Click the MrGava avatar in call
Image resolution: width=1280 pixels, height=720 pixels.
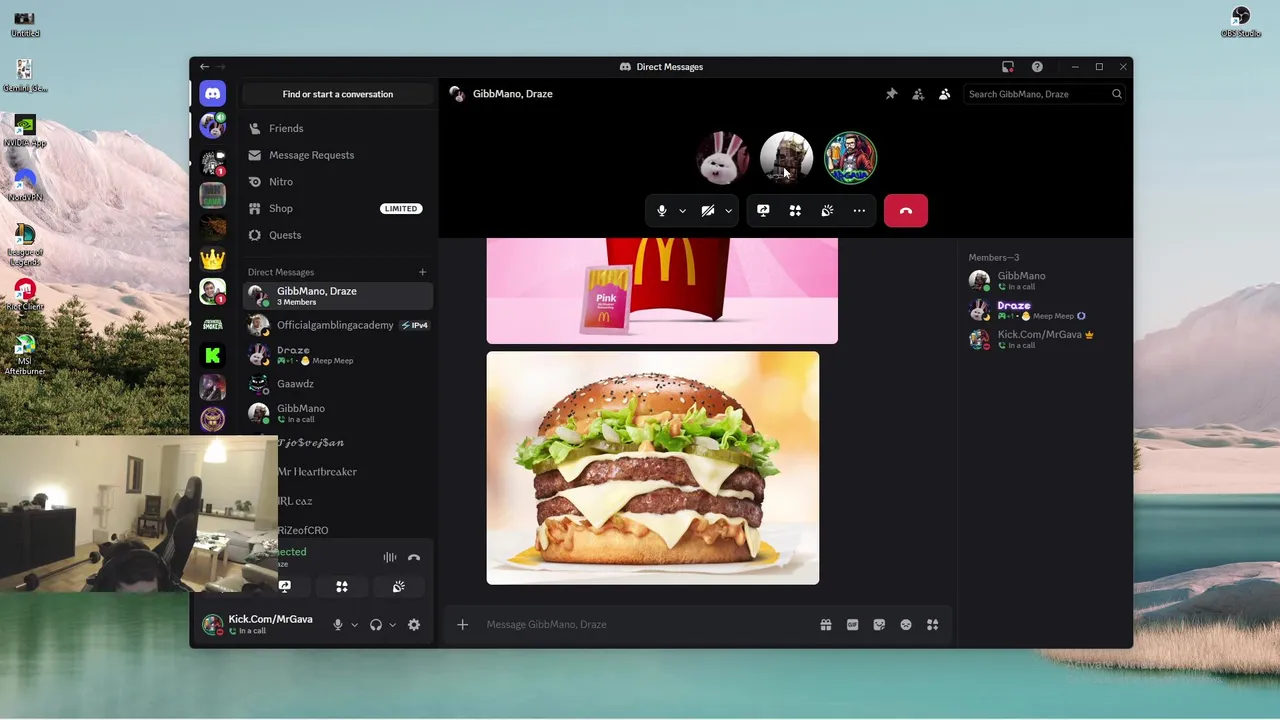pos(850,158)
